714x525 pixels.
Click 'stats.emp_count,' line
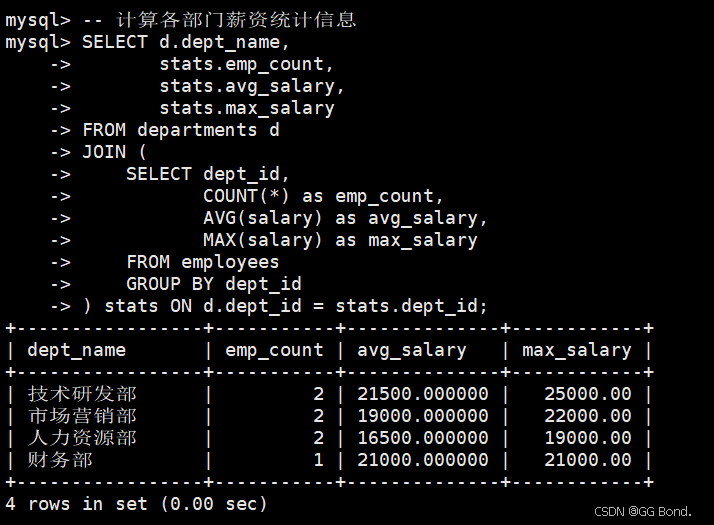point(246,64)
